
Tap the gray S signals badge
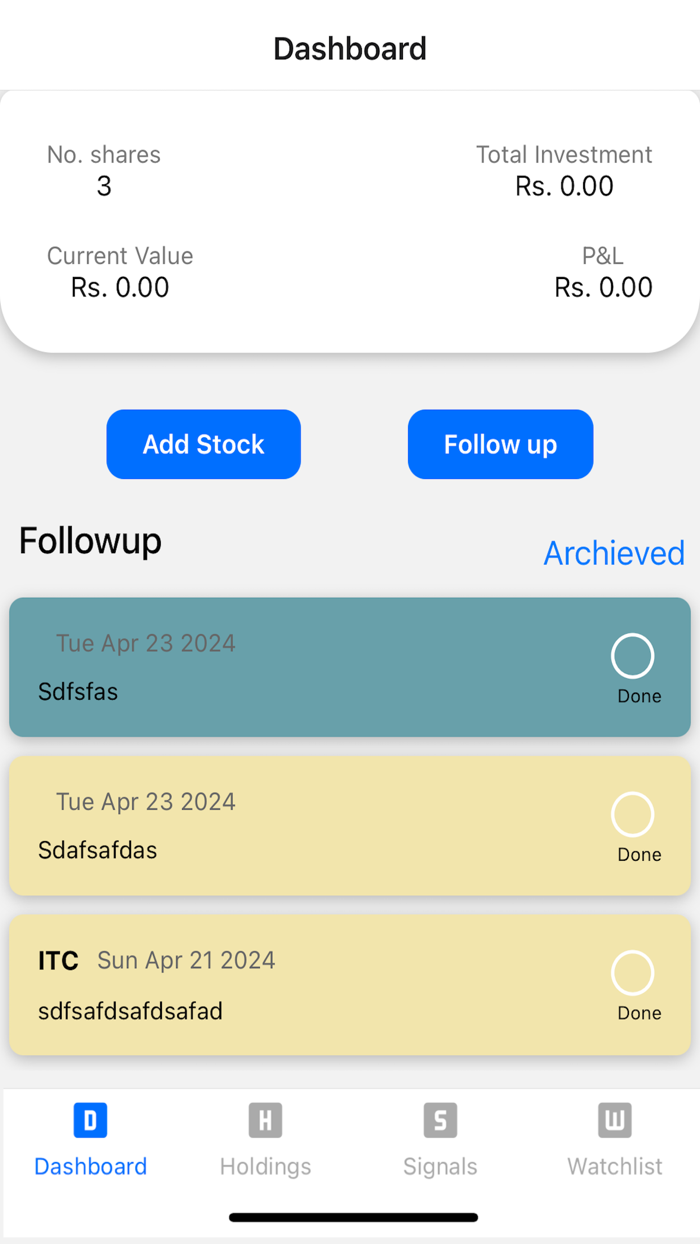pyautogui.click(x=440, y=1120)
